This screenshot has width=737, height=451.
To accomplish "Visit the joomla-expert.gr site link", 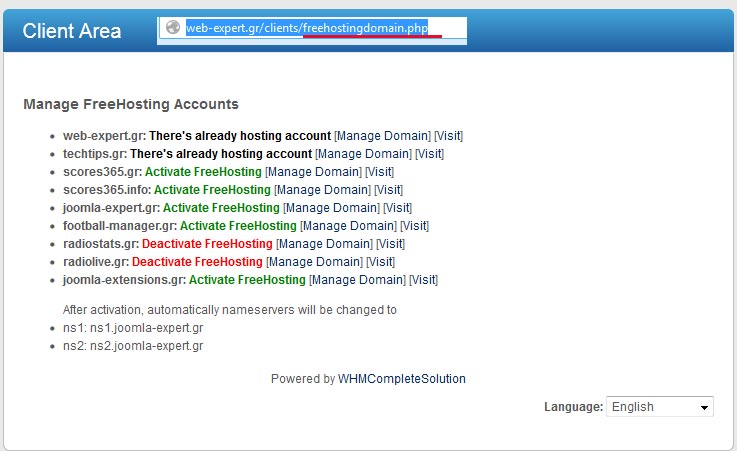I will tap(398, 208).
